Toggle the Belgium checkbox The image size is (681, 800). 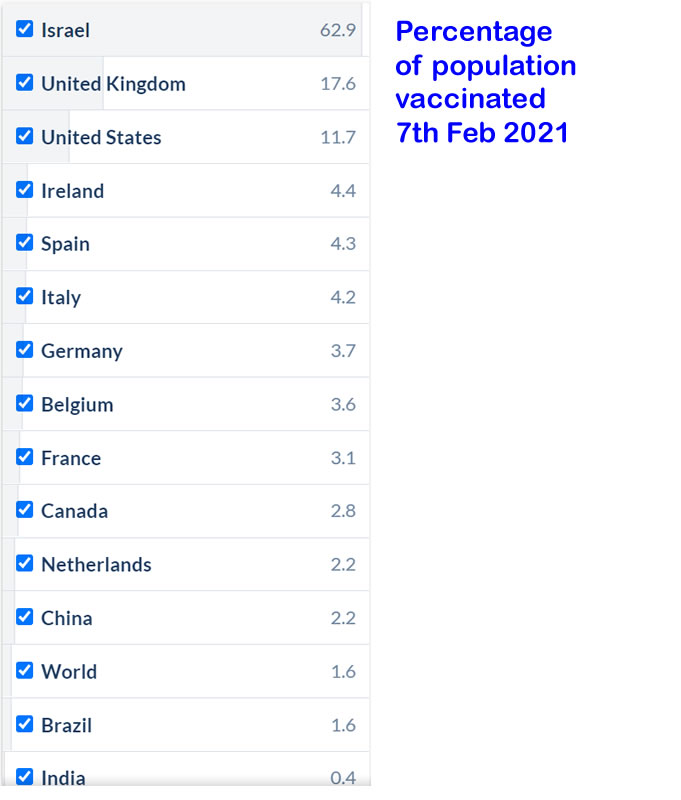pyautogui.click(x=25, y=403)
